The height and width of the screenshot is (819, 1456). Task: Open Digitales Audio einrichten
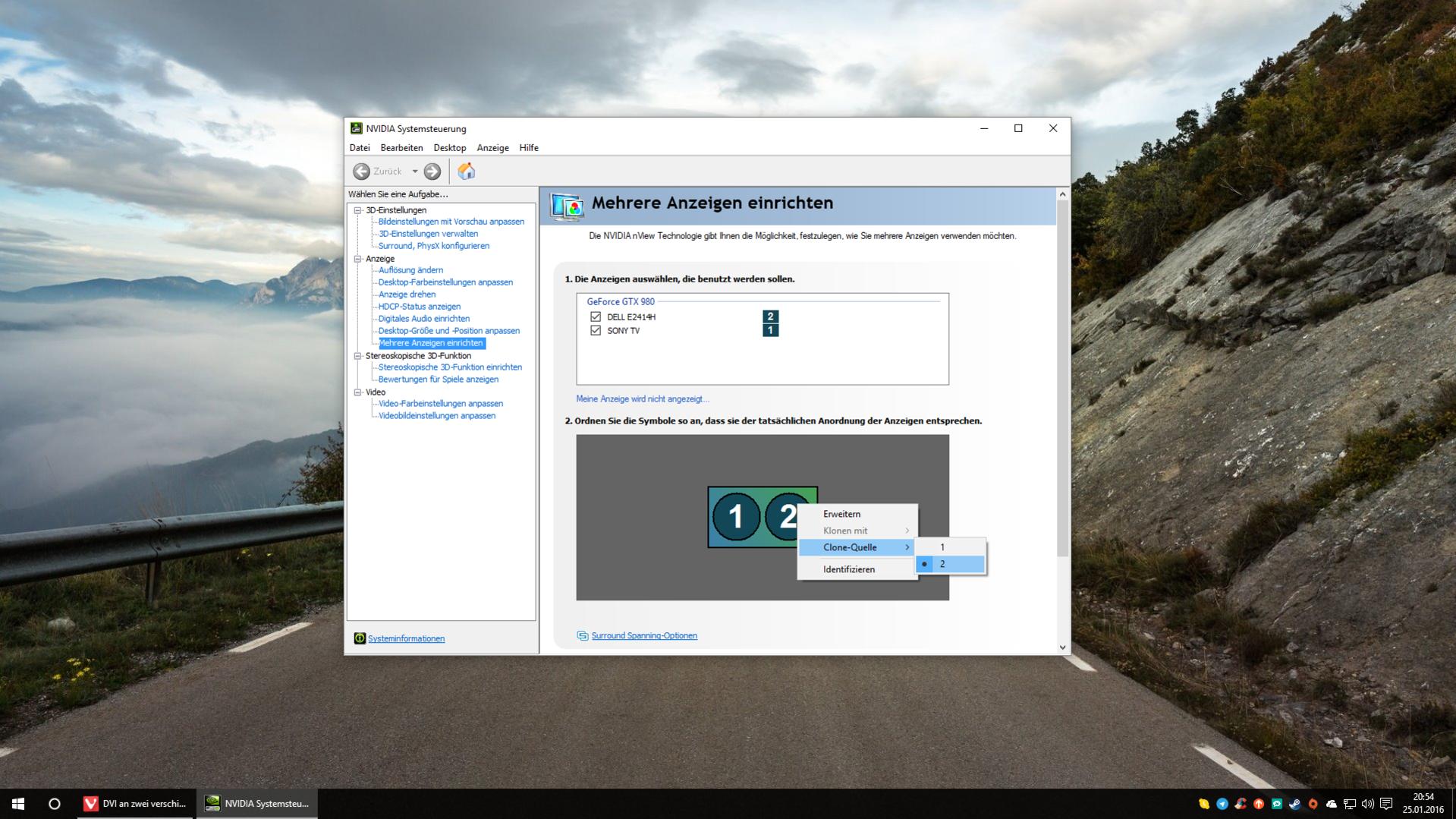click(x=424, y=319)
